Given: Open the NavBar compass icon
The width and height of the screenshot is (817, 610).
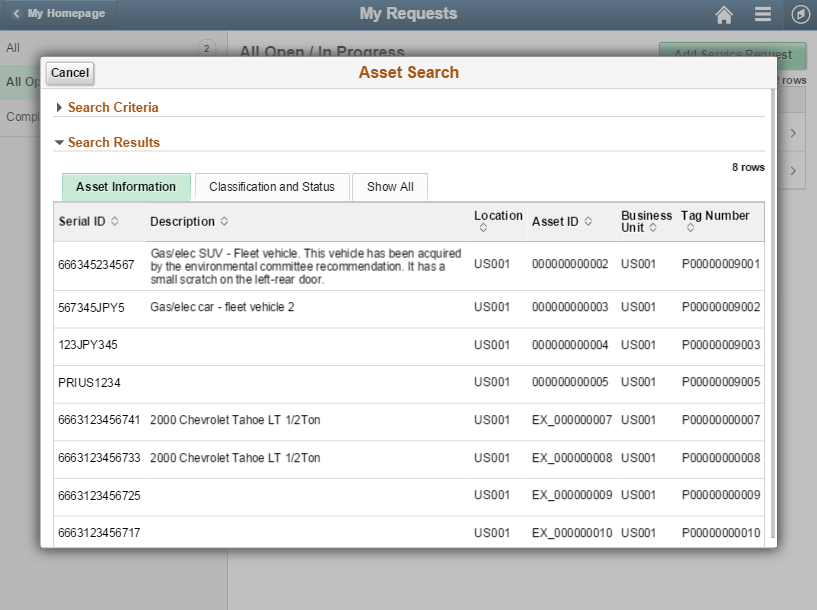Looking at the screenshot, I should tap(793, 14).
